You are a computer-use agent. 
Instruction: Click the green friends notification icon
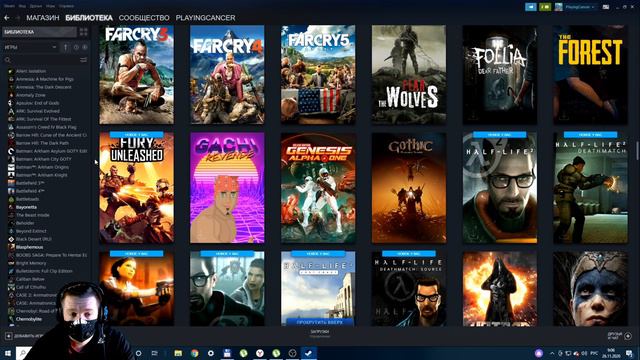click(x=545, y=7)
